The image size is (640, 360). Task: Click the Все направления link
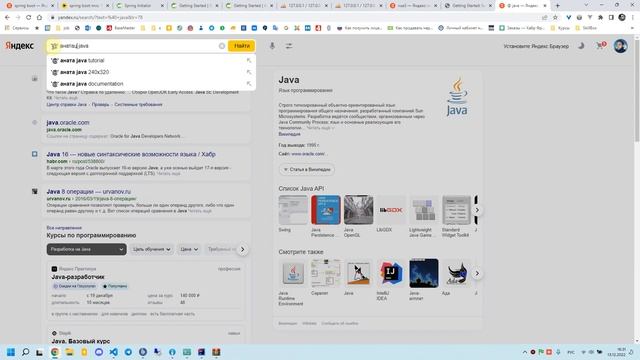pos(64,228)
